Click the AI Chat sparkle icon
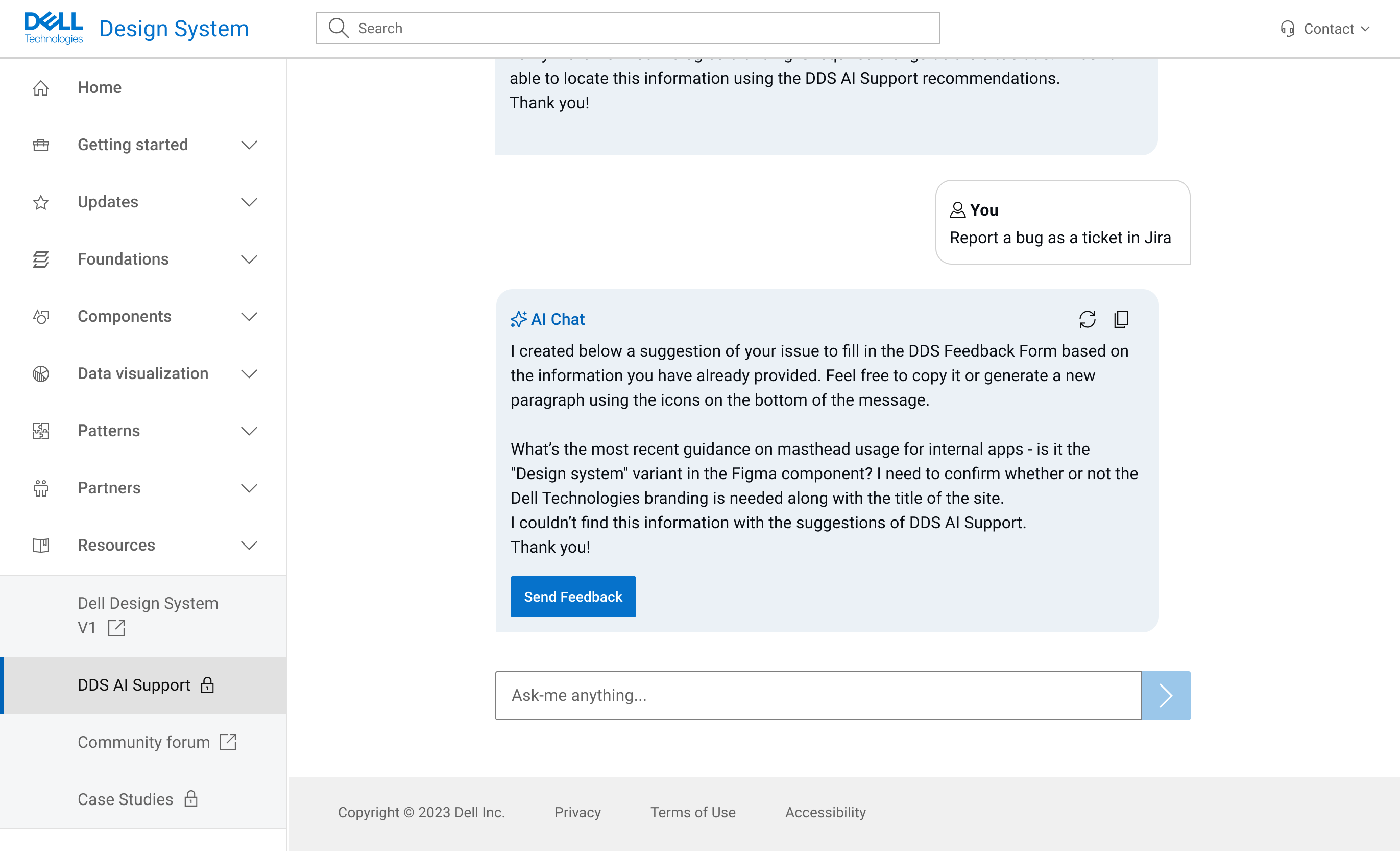The height and width of the screenshot is (851, 1400). (x=518, y=319)
